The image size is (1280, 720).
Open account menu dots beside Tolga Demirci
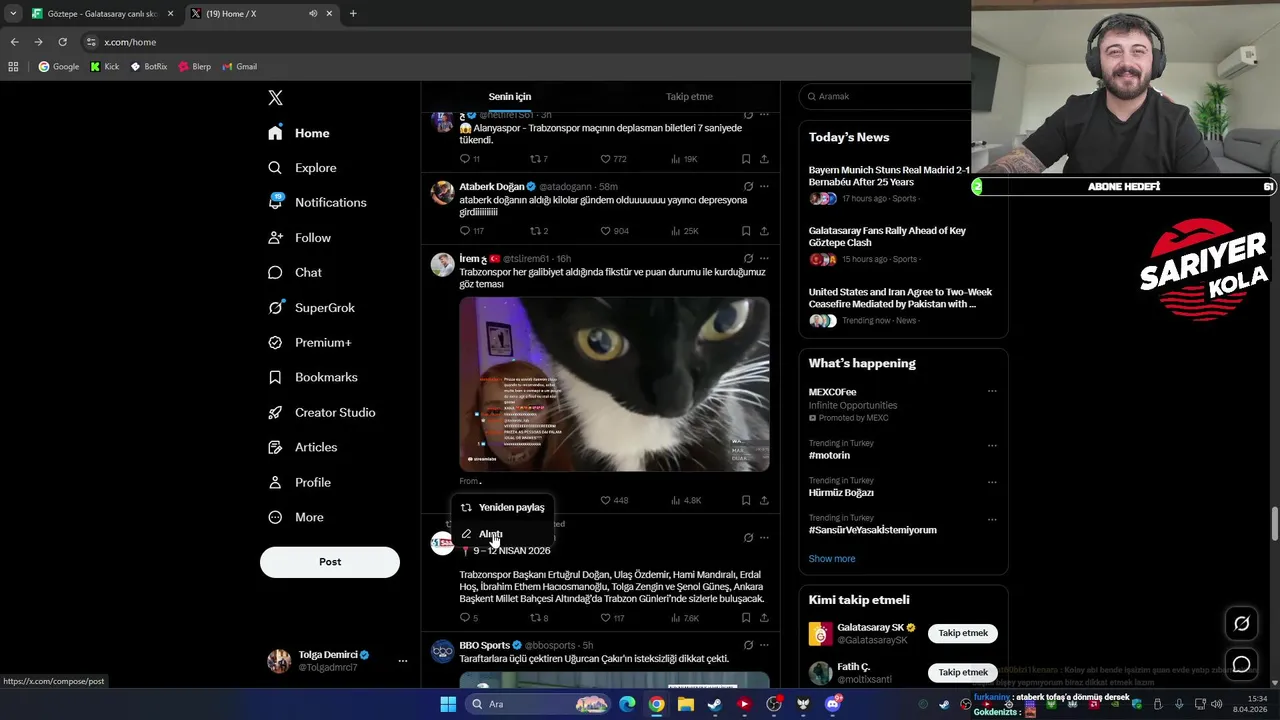point(403,661)
